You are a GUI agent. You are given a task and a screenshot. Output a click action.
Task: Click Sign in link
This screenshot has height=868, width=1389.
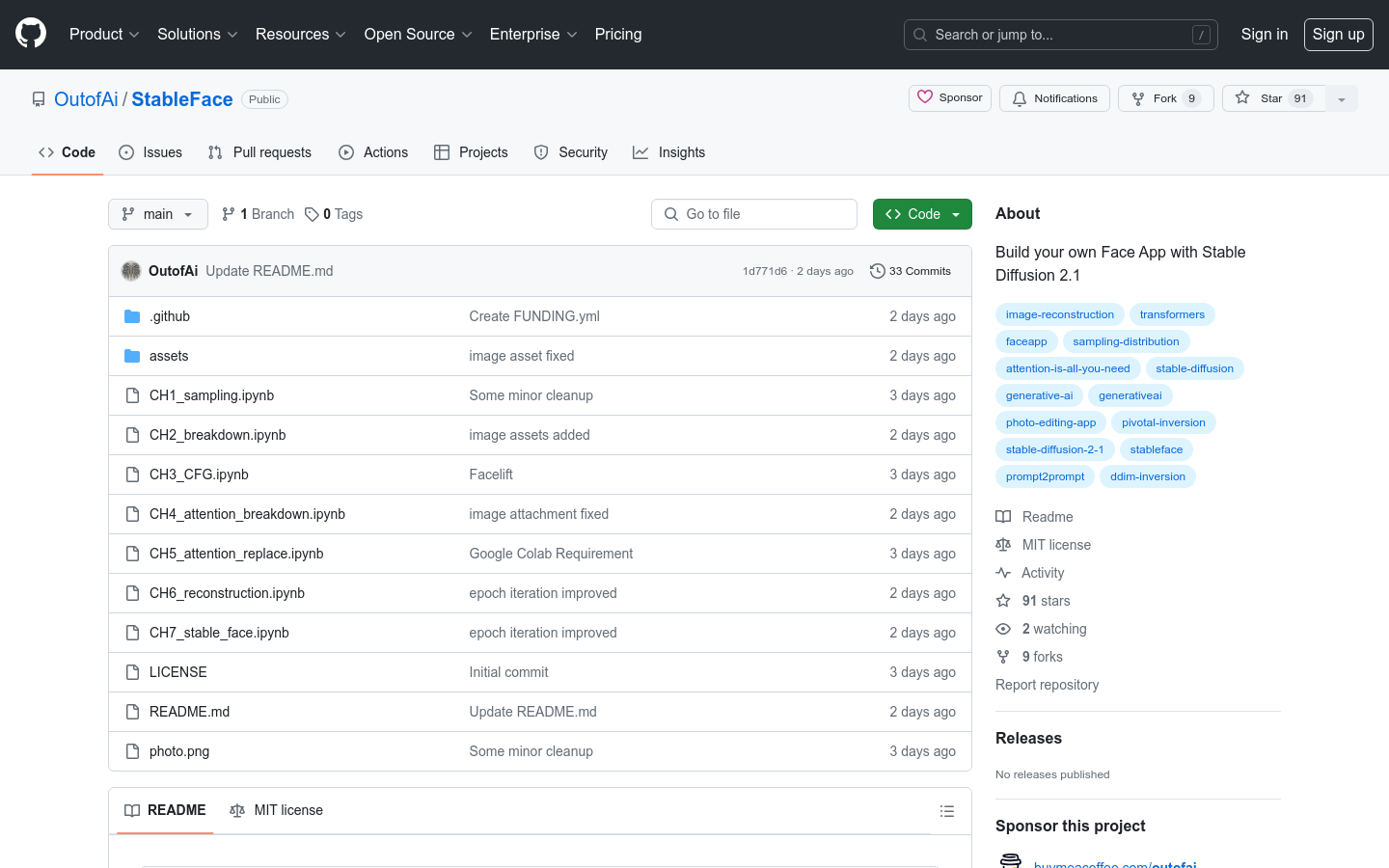point(1265,34)
